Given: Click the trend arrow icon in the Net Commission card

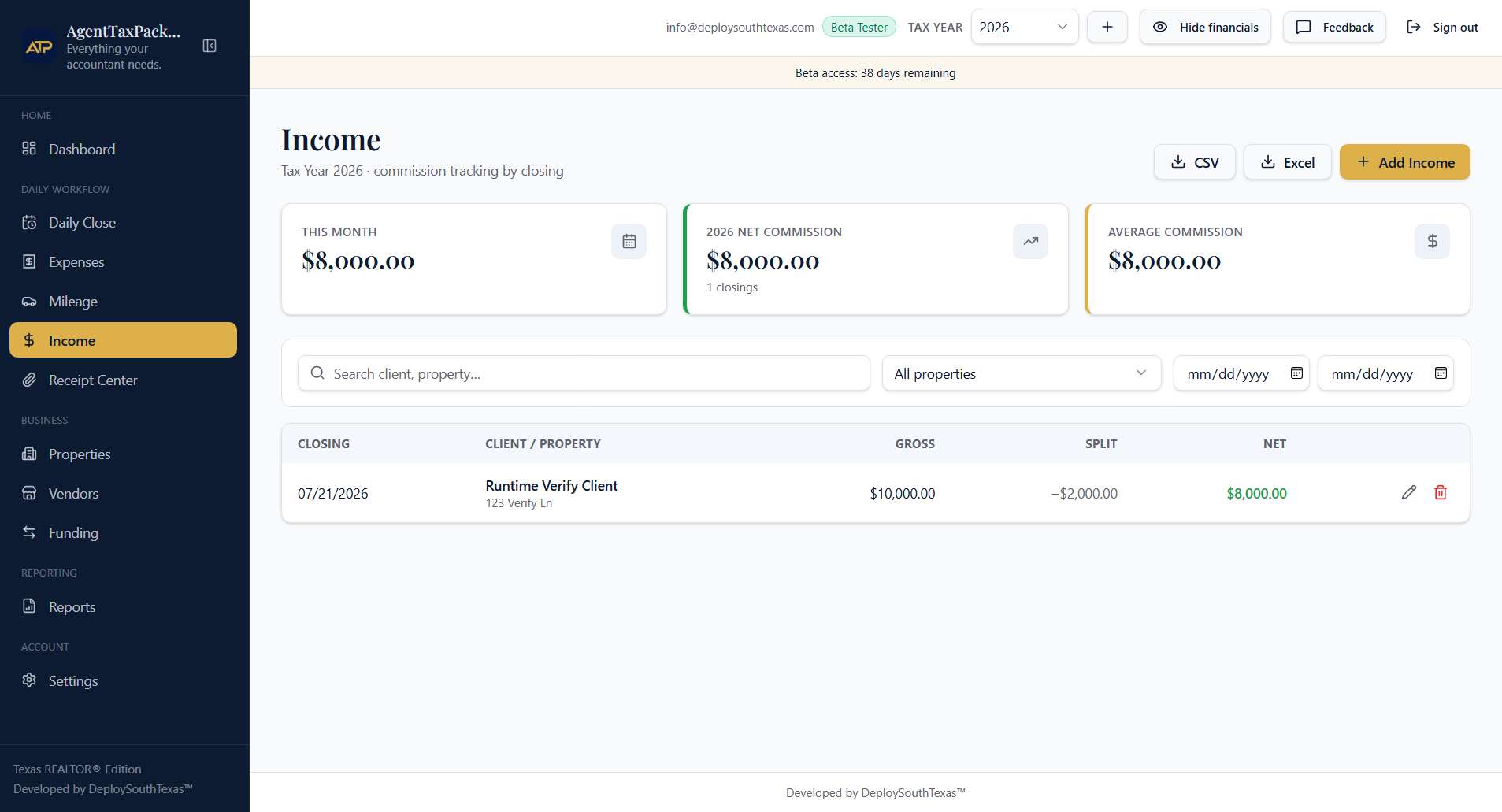Looking at the screenshot, I should pyautogui.click(x=1030, y=241).
